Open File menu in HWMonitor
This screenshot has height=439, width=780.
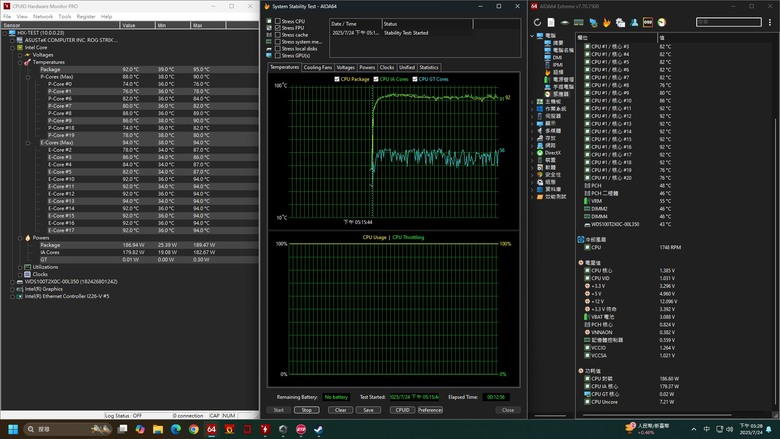(7, 16)
